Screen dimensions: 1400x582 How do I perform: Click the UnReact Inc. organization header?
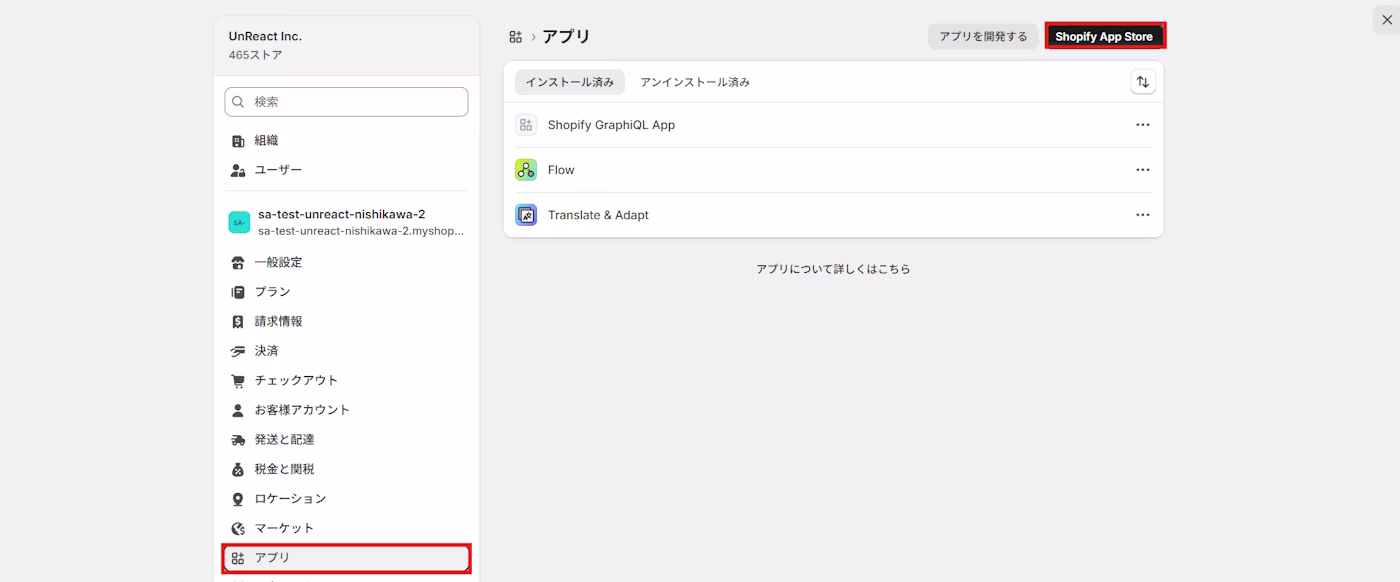click(x=265, y=36)
